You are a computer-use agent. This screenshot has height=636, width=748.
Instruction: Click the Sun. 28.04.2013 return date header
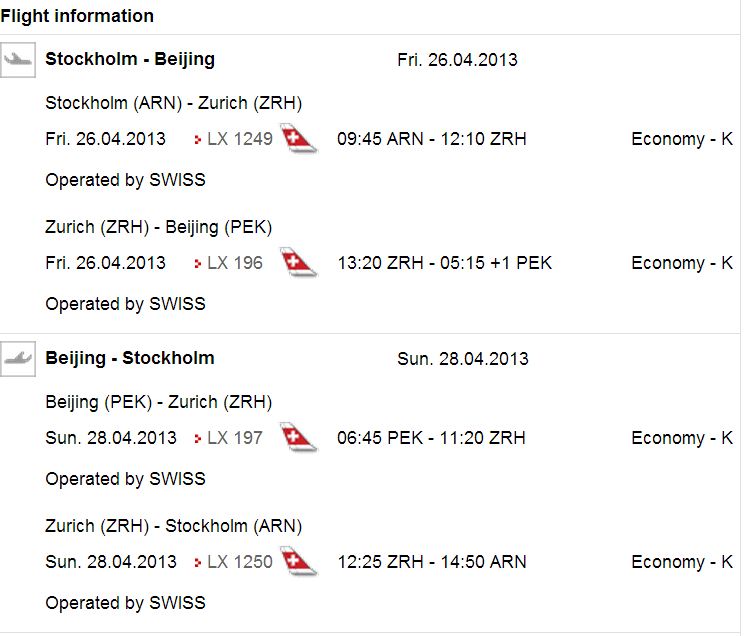click(x=463, y=359)
